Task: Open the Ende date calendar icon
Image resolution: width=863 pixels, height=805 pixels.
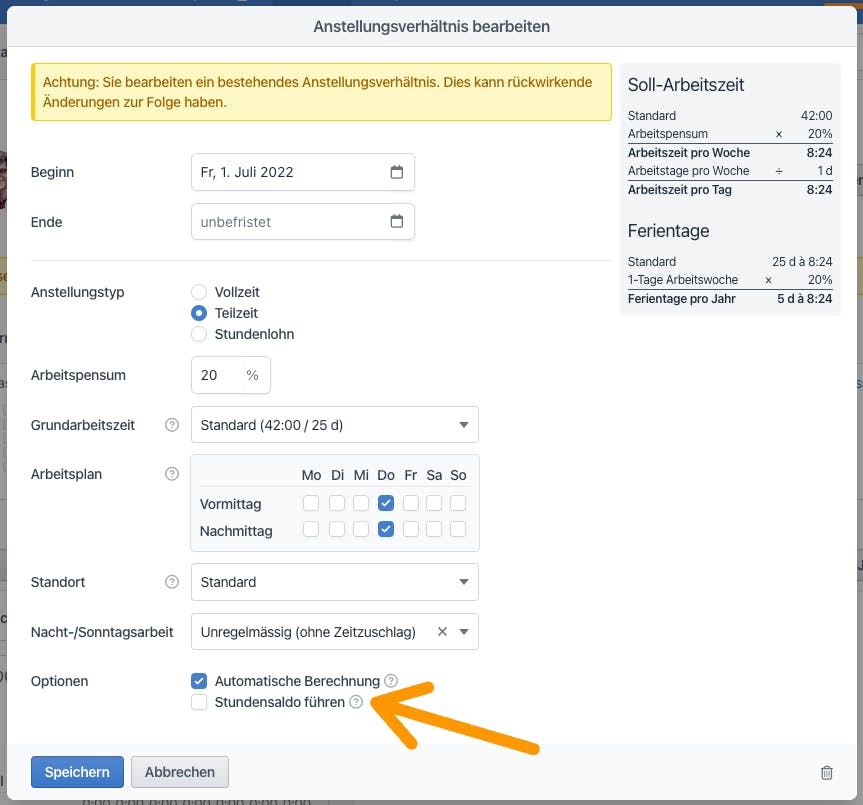Action: pos(397,221)
